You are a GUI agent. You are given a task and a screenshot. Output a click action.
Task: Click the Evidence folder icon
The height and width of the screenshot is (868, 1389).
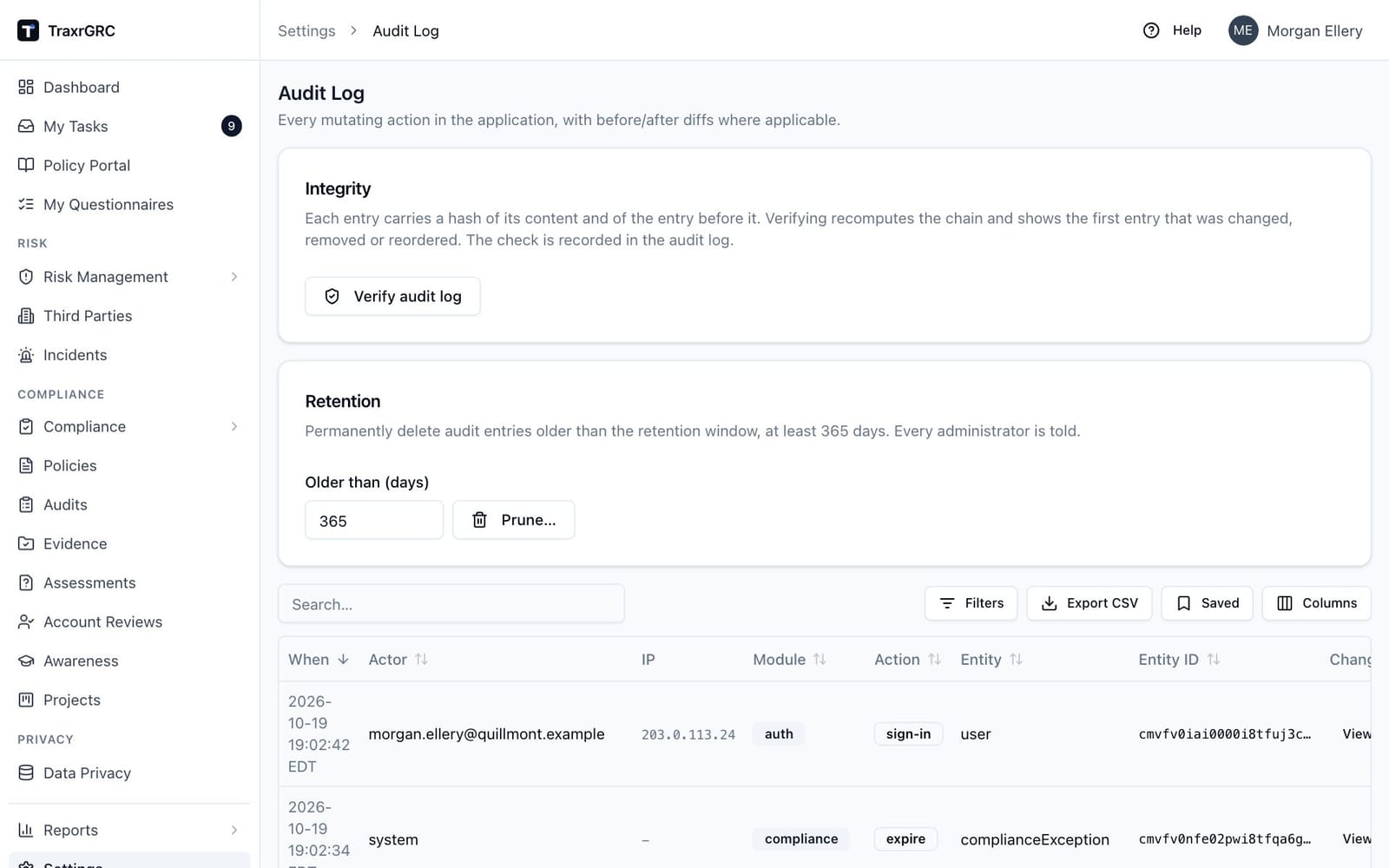26,543
